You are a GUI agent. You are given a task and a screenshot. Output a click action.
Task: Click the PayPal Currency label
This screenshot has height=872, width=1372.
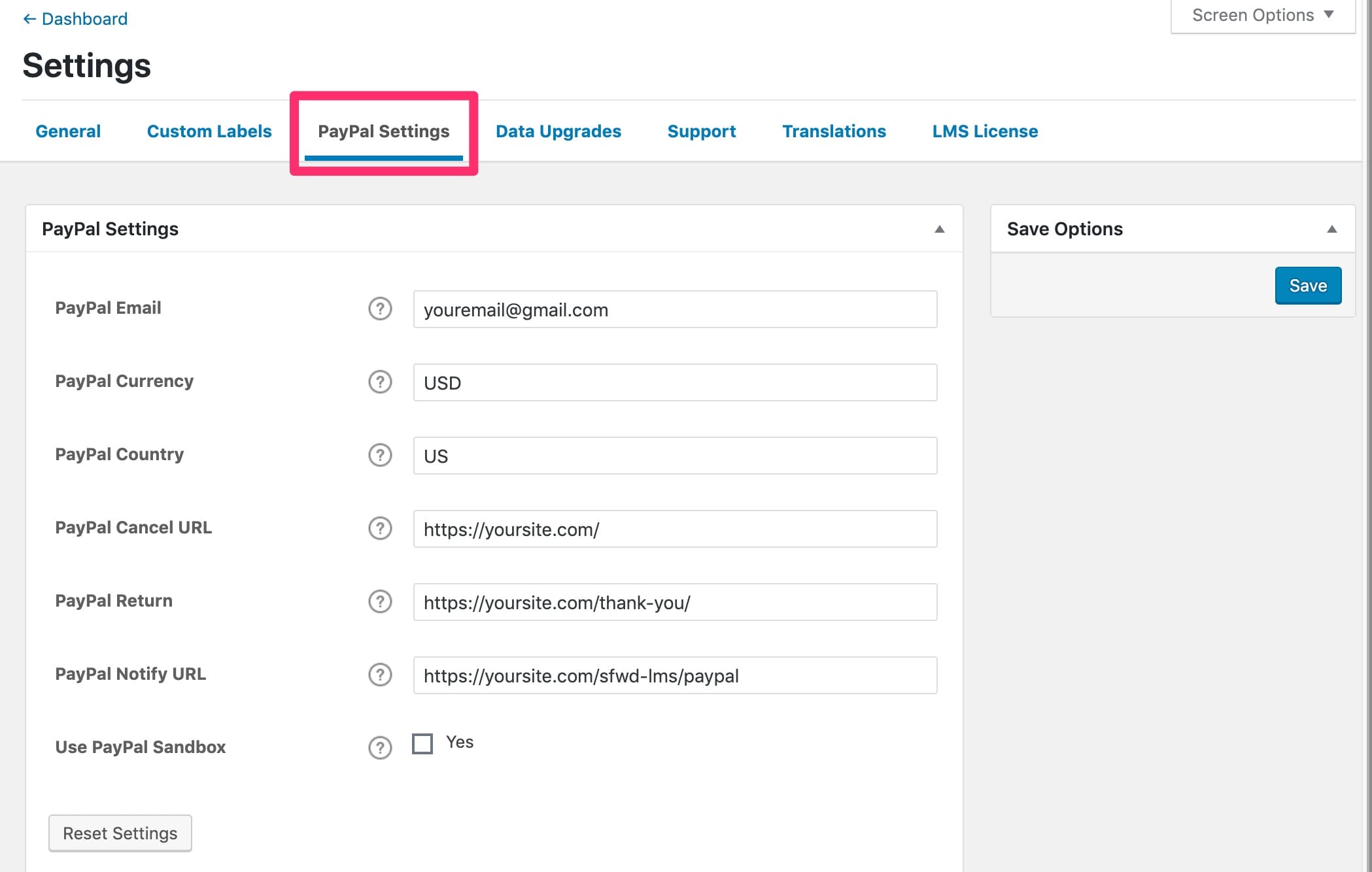[x=124, y=381]
